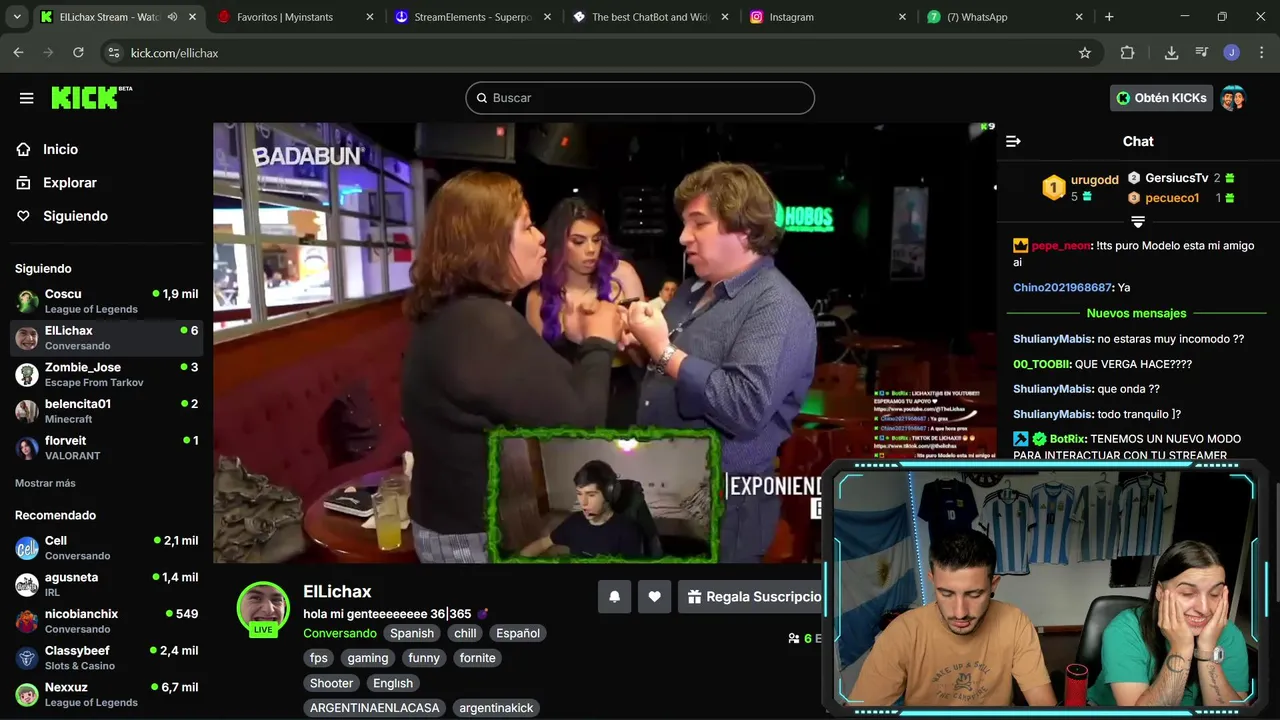Click the fps tag
Screen dimensions: 1280x720
pos(319,658)
